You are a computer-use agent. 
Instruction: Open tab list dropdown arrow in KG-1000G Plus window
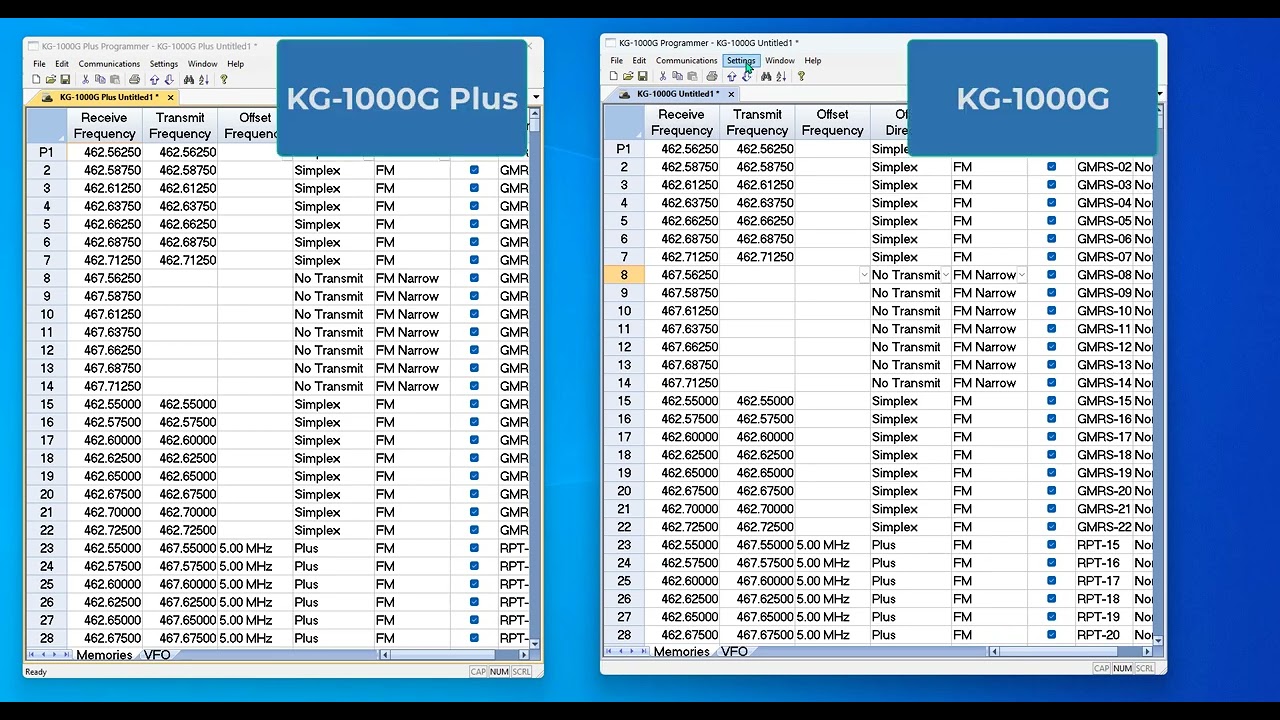(x=536, y=97)
